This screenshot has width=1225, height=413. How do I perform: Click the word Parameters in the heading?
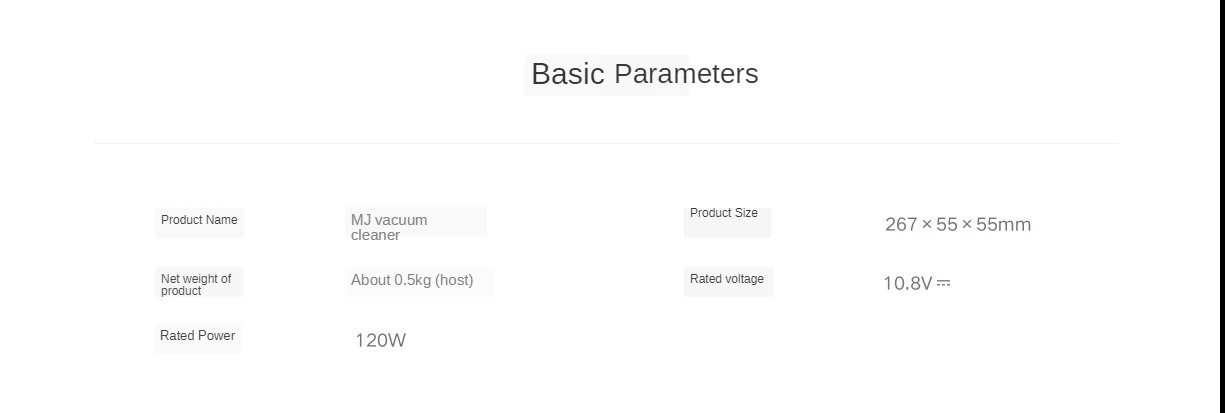686,74
